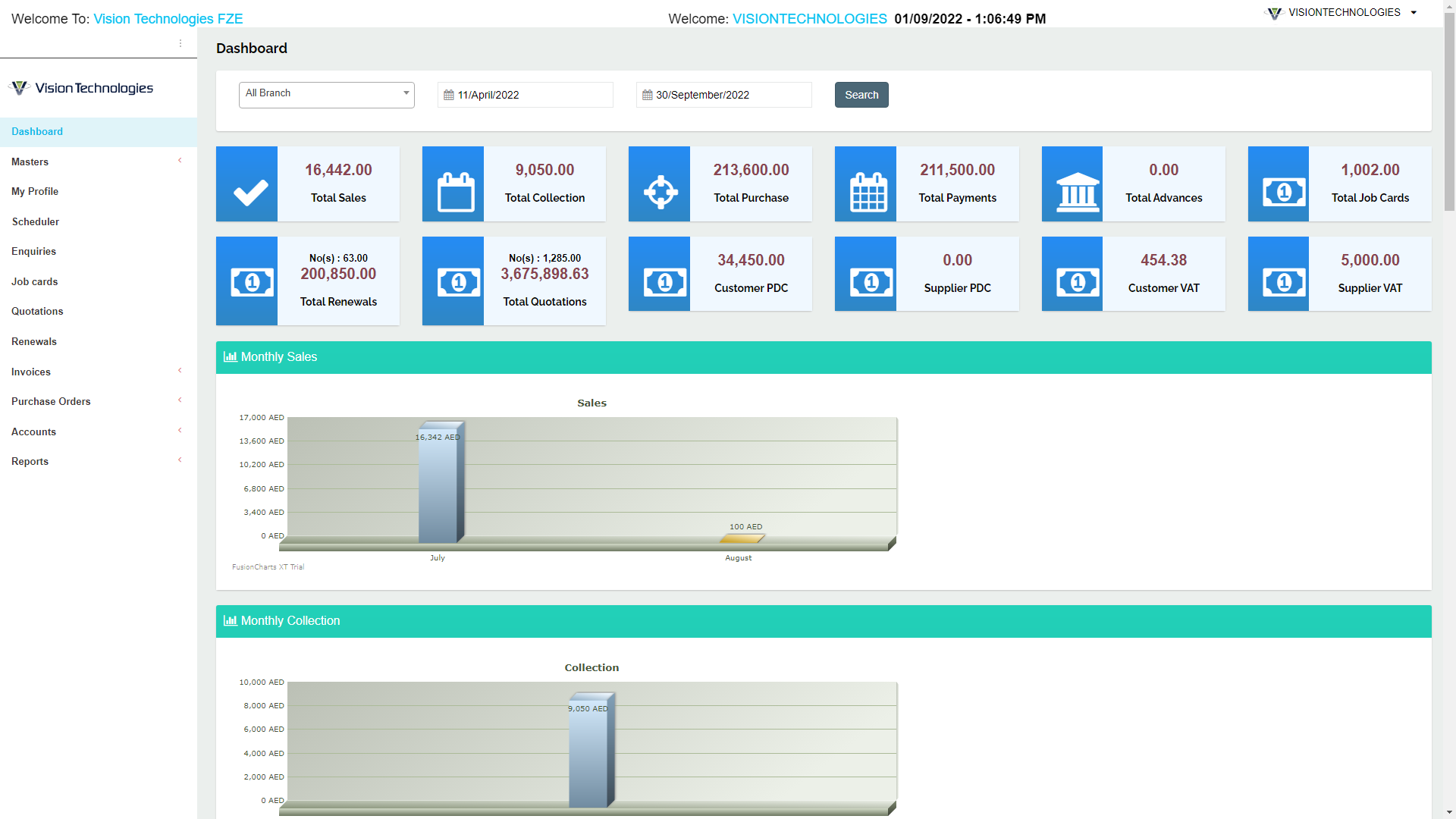Viewport: 1456px width, 819px height.
Task: Click the vertical dots icon above the sidebar
Action: (180, 43)
